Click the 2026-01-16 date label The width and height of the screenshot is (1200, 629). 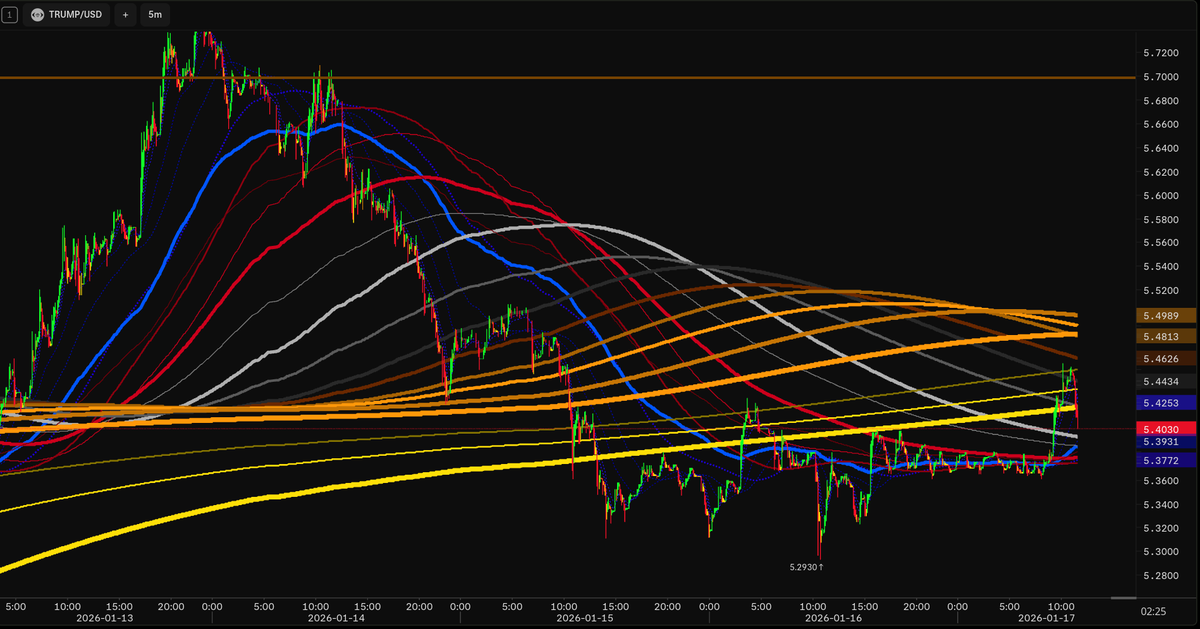click(833, 618)
